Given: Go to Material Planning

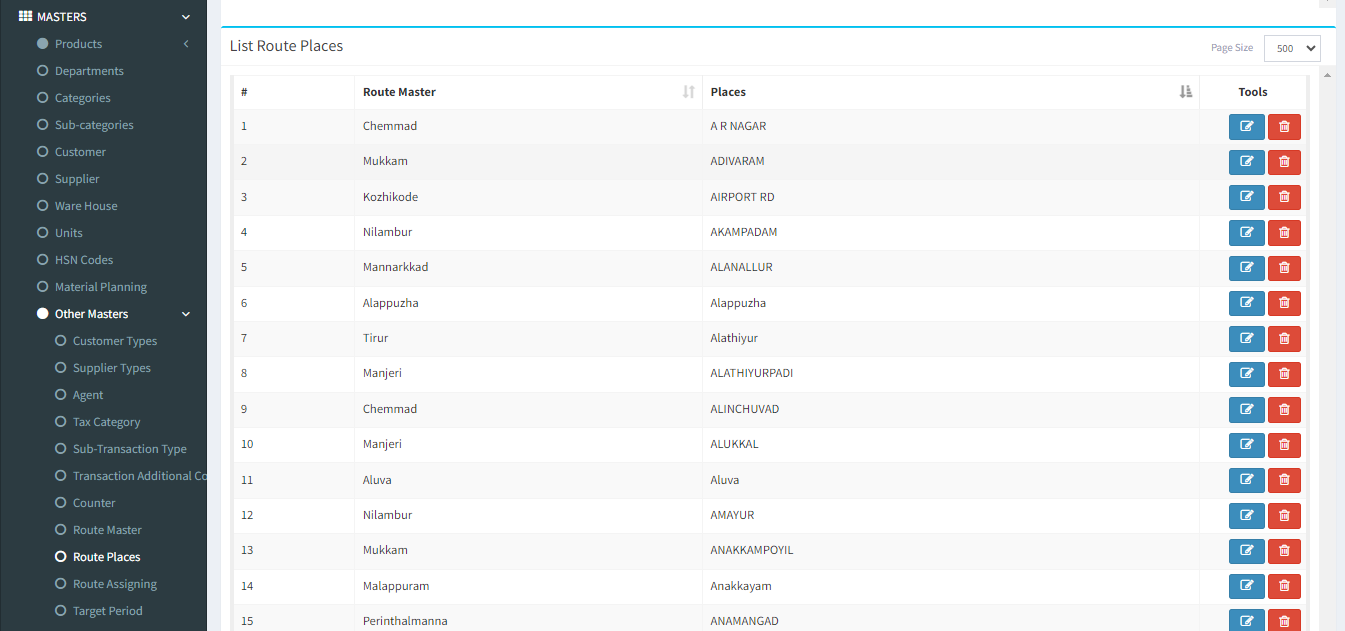Looking at the screenshot, I should [101, 287].
